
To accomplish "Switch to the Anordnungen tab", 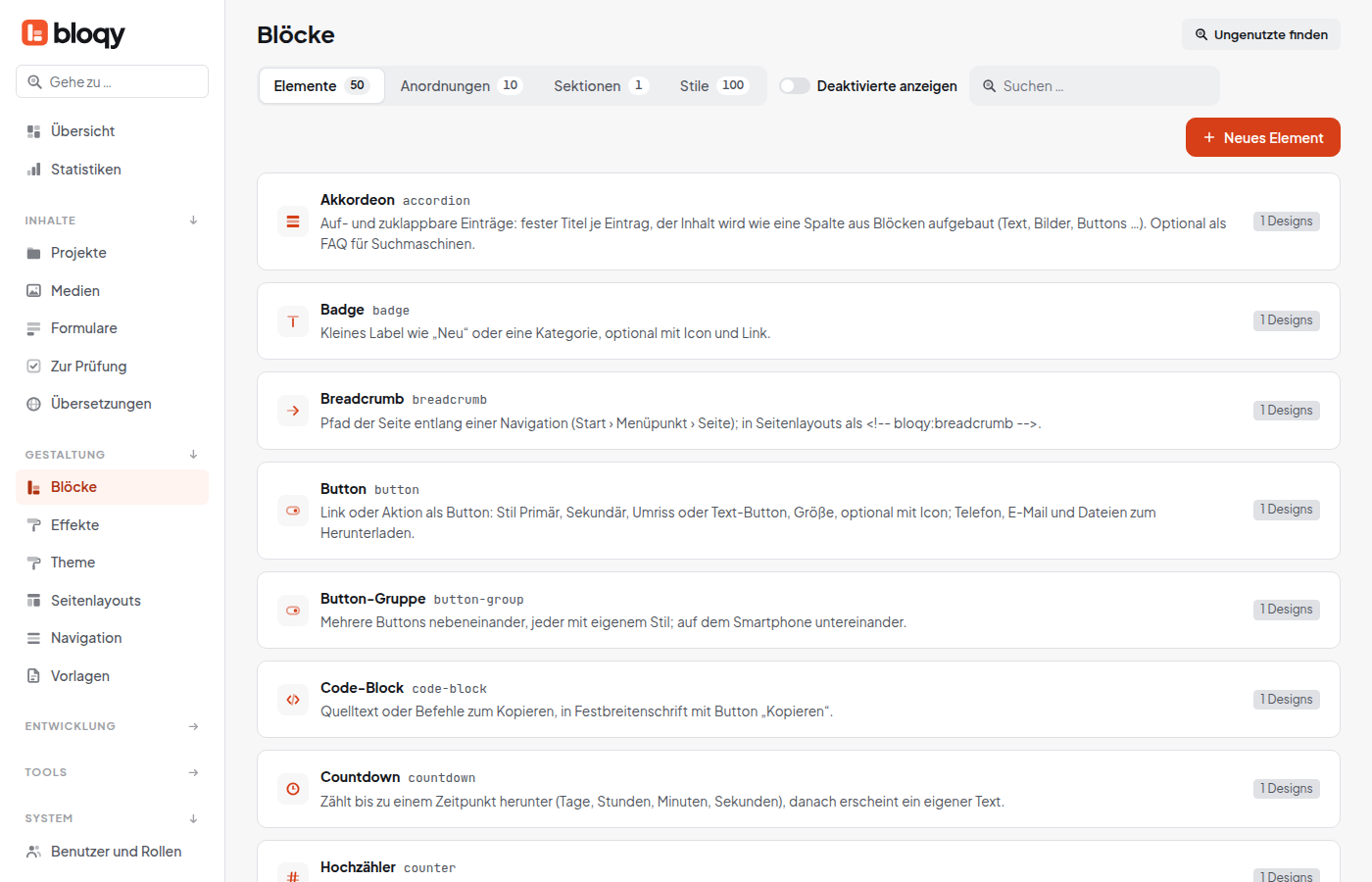I will (x=461, y=86).
